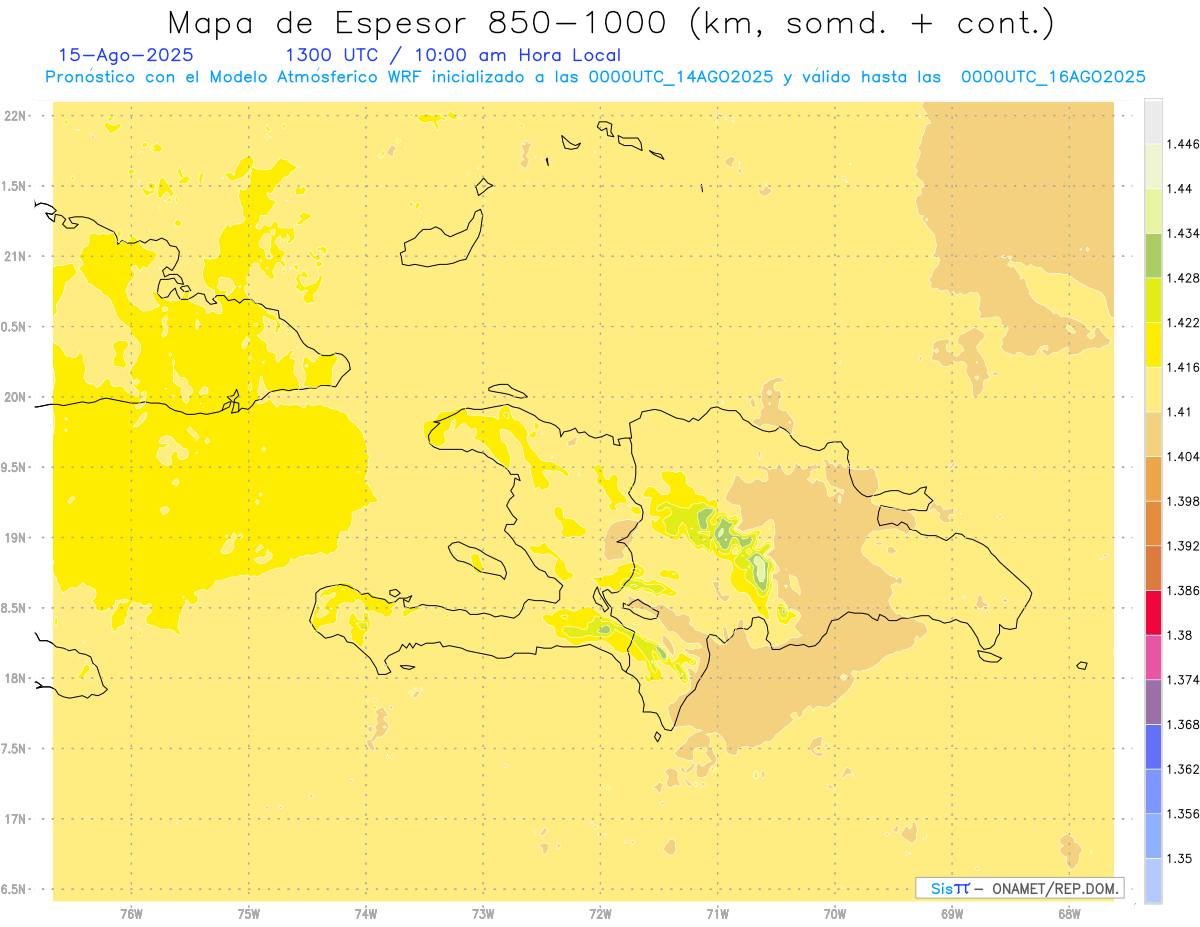Select the red colorbar segment between 1.38 and 1.386
This screenshot has width=1200, height=927.
[1153, 612]
